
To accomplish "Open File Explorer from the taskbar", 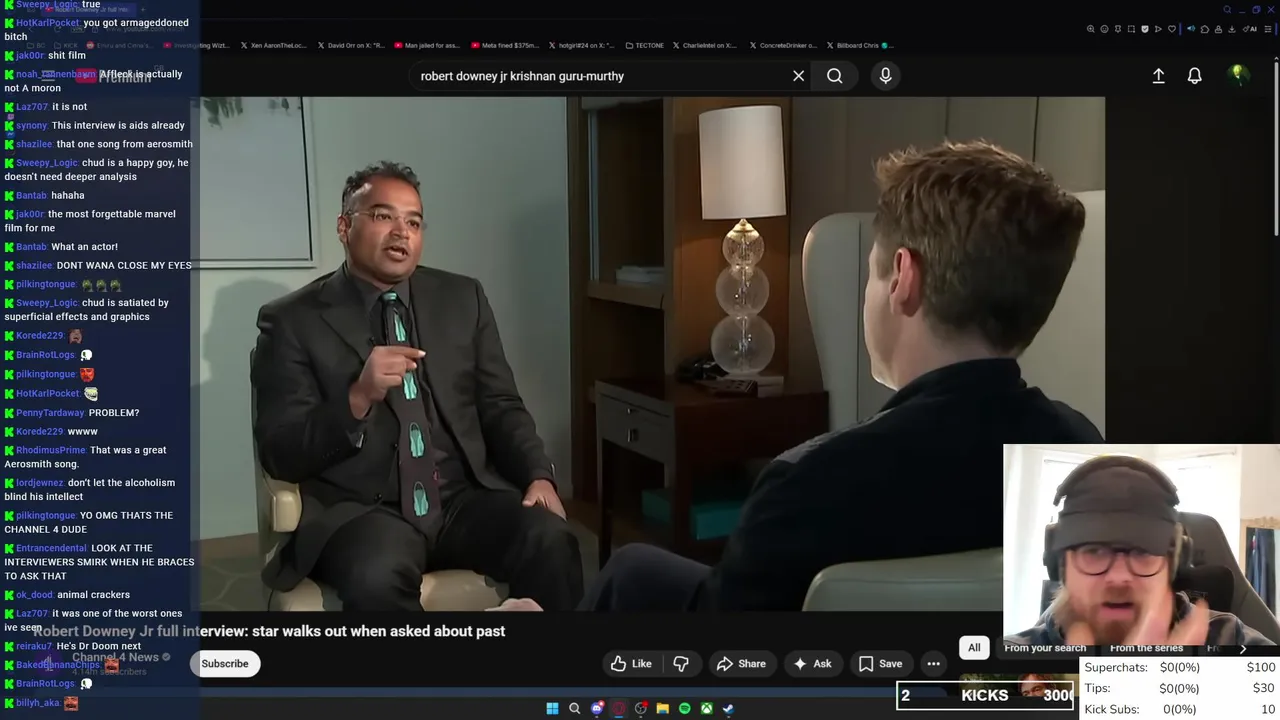I will click(662, 709).
